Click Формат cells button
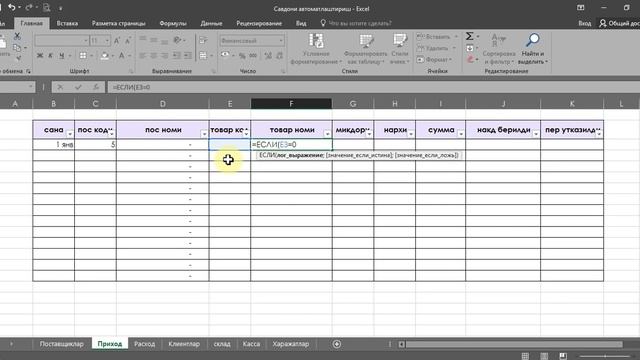The width and height of the screenshot is (640, 360). [x=434, y=60]
